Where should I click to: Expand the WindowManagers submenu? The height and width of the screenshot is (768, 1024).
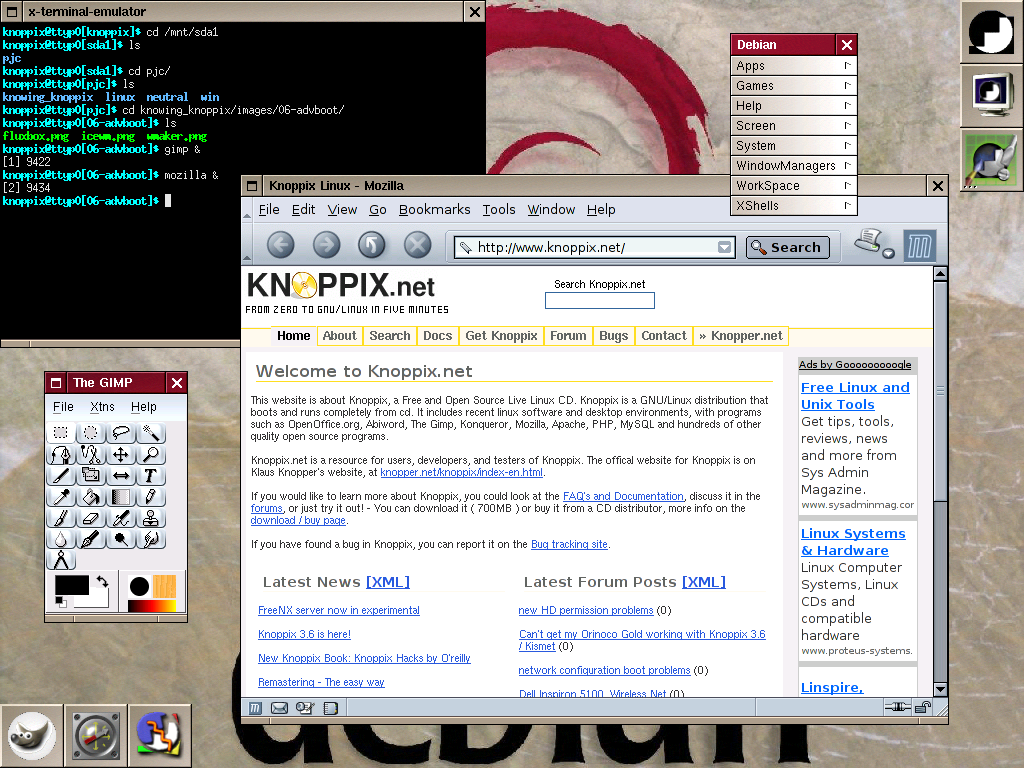(x=793, y=166)
